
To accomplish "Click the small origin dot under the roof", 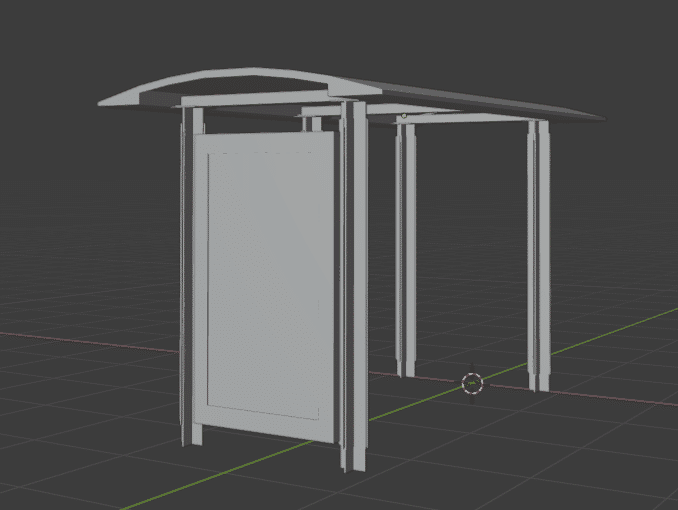I will pyautogui.click(x=404, y=116).
